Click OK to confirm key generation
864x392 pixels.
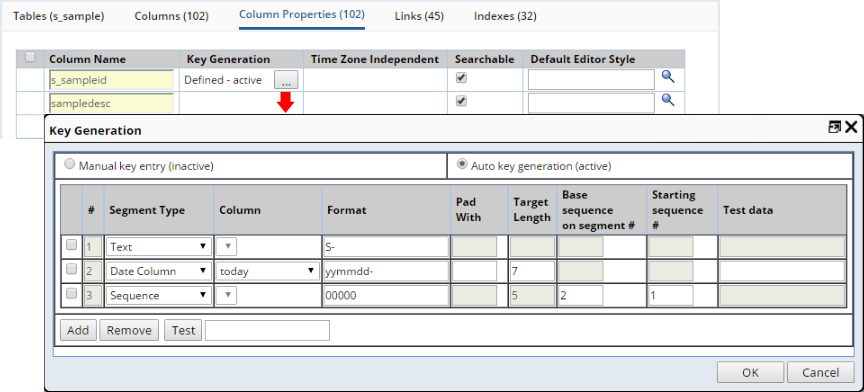click(x=750, y=373)
